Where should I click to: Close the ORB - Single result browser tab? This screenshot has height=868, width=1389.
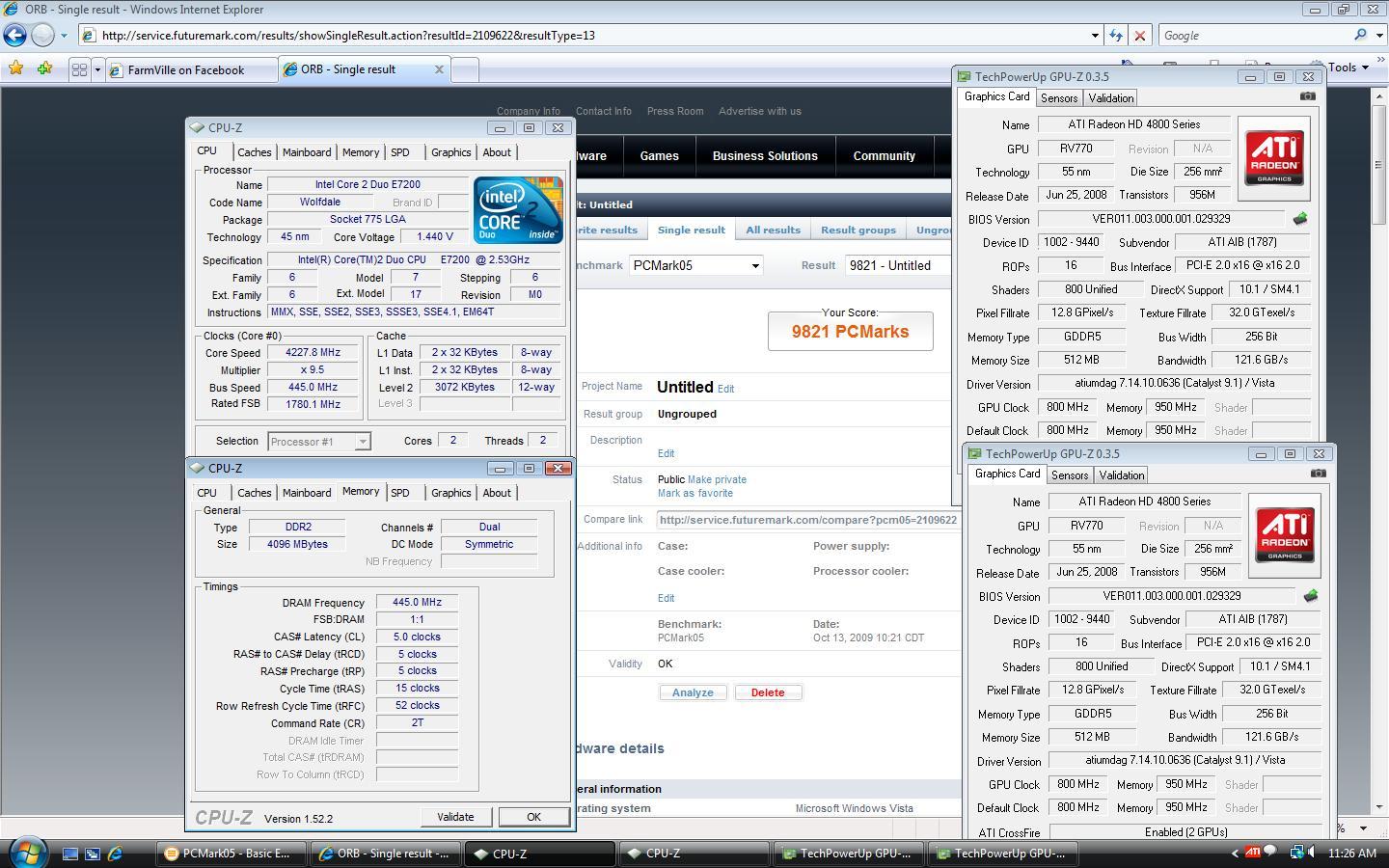click(439, 69)
